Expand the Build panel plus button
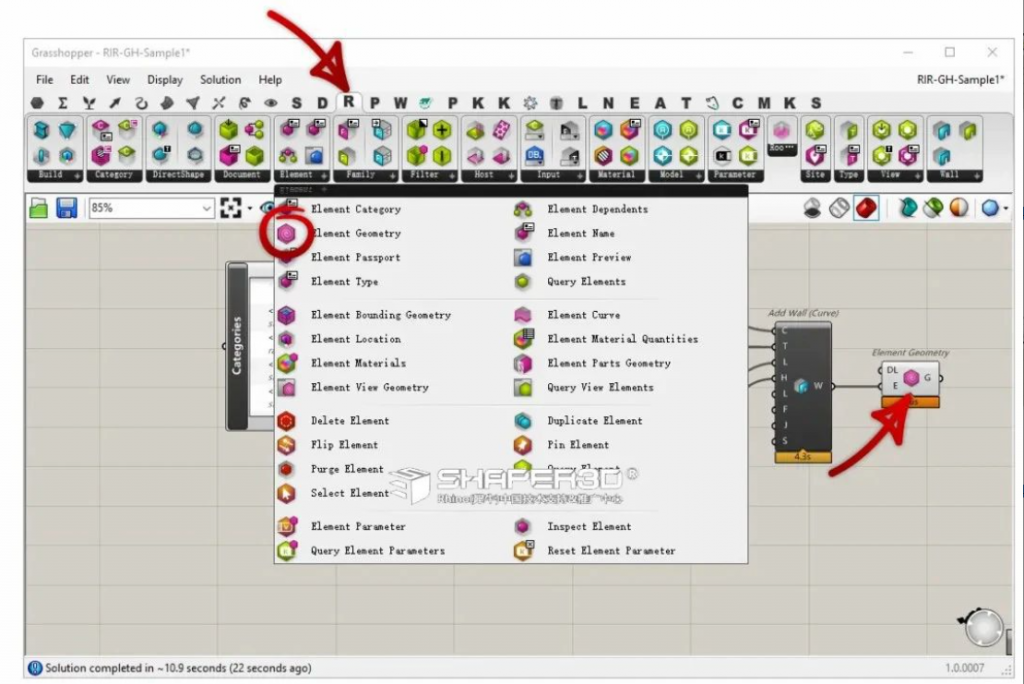The height and width of the screenshot is (684, 1024). [77, 176]
